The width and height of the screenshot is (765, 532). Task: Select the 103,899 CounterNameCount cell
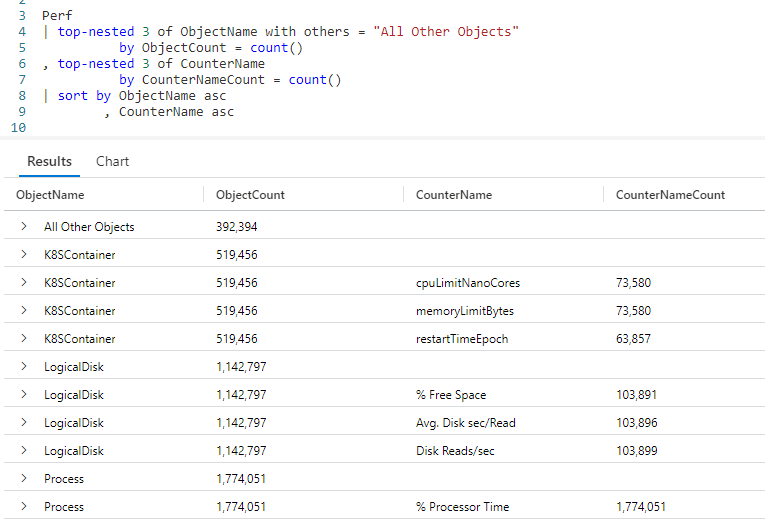click(x=636, y=451)
